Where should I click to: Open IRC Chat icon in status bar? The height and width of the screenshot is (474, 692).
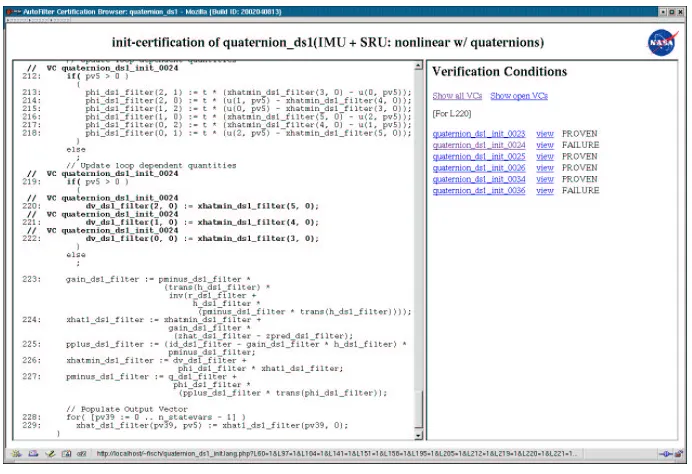click(x=81, y=453)
